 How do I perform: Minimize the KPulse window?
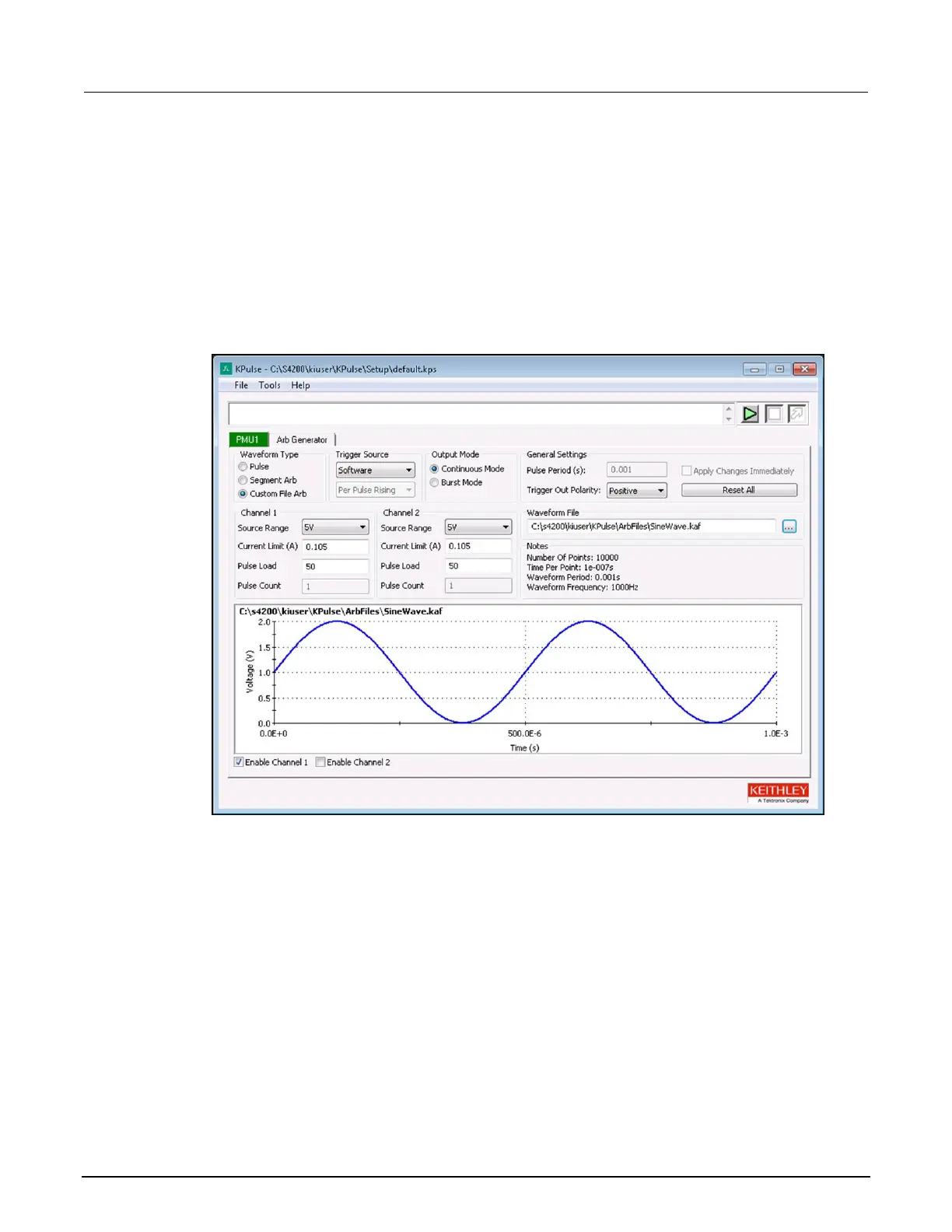coord(754,369)
